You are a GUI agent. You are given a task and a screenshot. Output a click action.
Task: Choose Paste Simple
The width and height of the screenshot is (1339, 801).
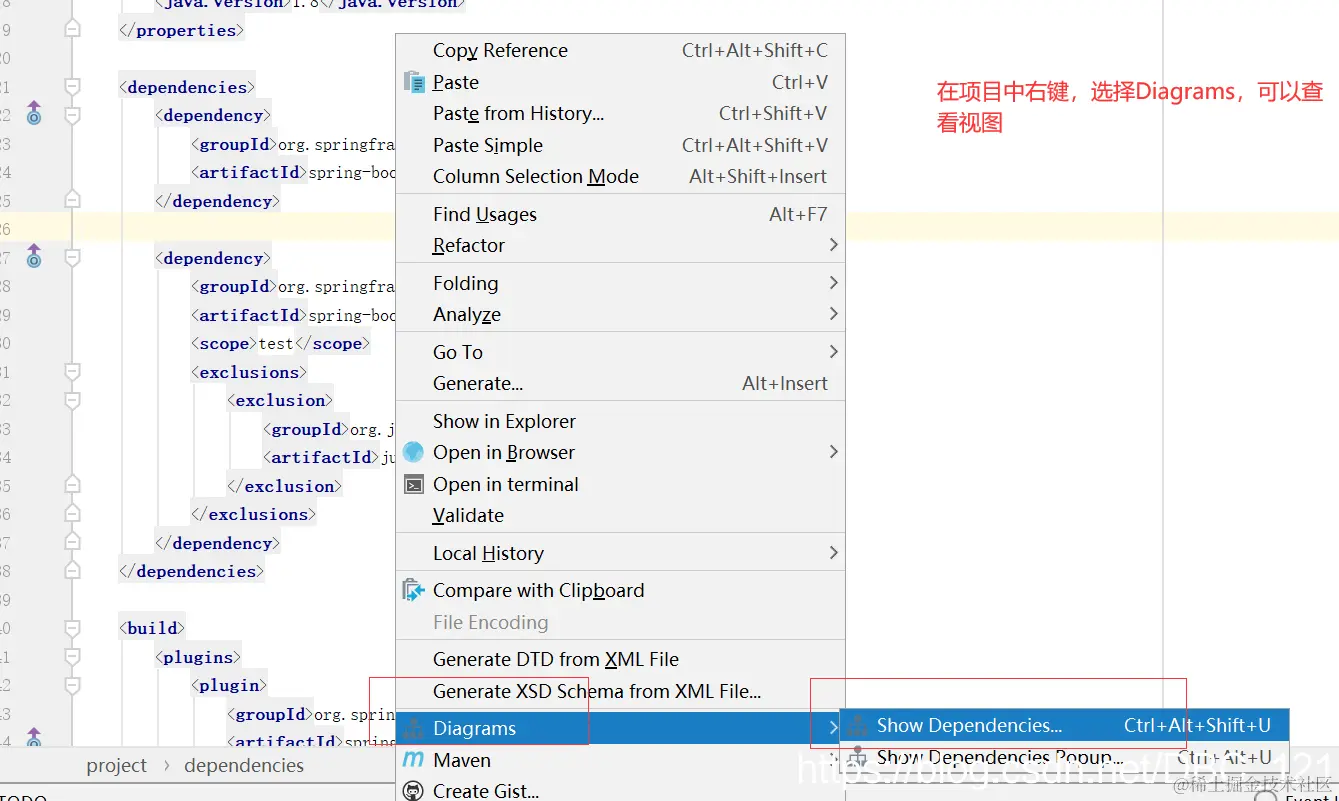click(621, 145)
